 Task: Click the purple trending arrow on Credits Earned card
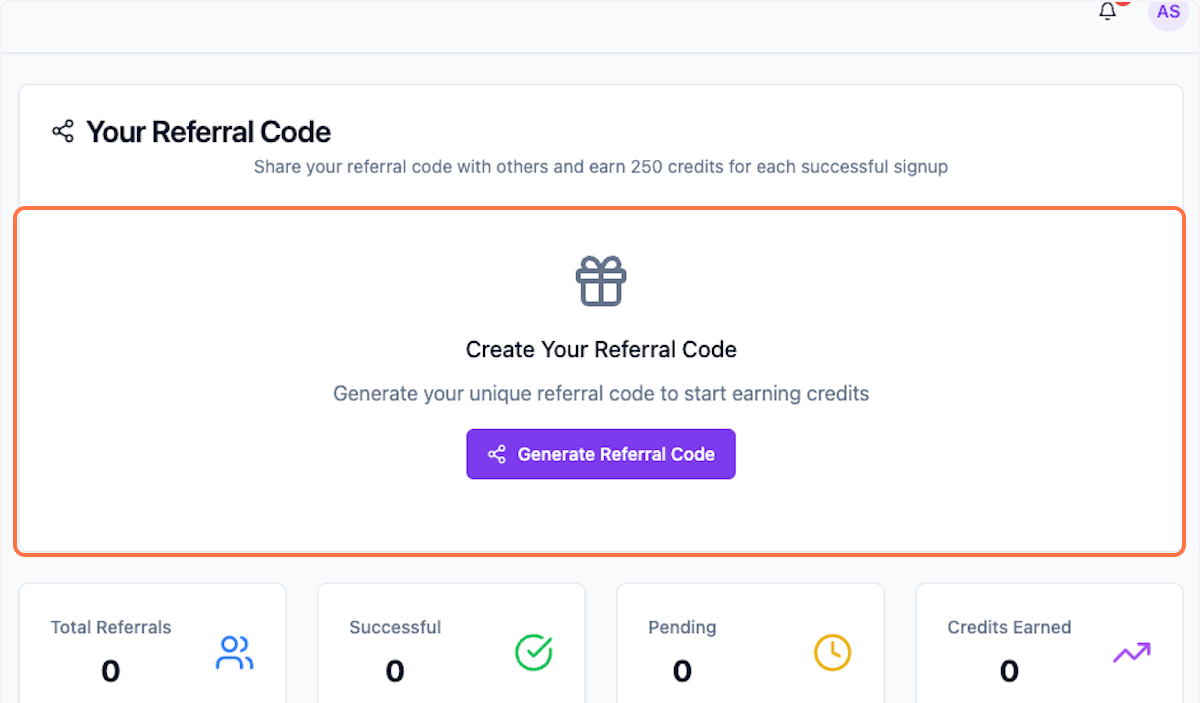[x=1131, y=652]
